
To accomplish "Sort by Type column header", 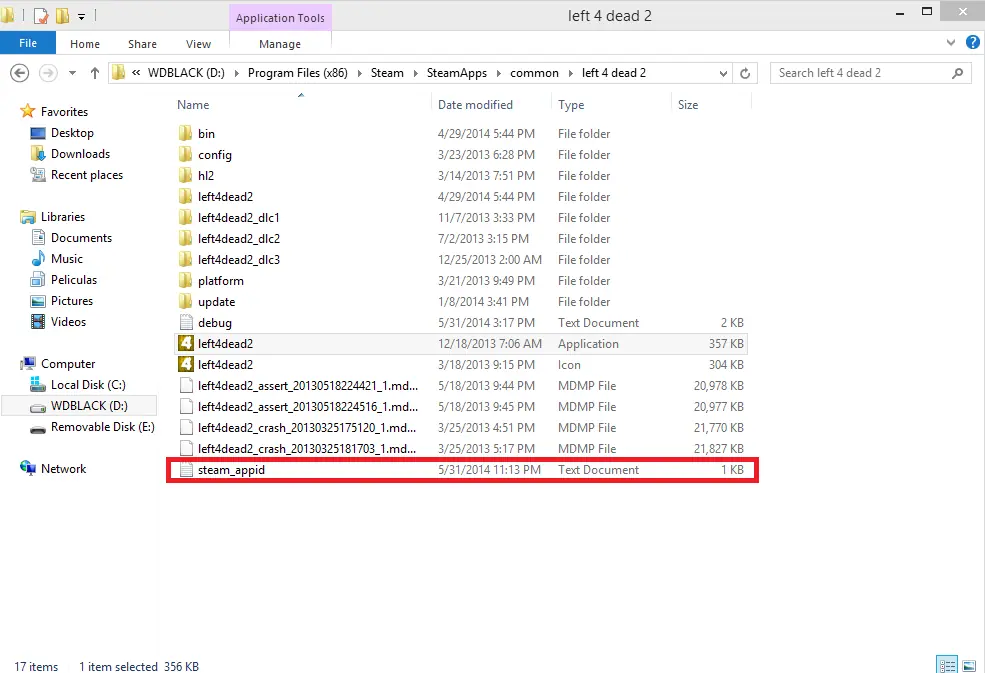I will [571, 105].
